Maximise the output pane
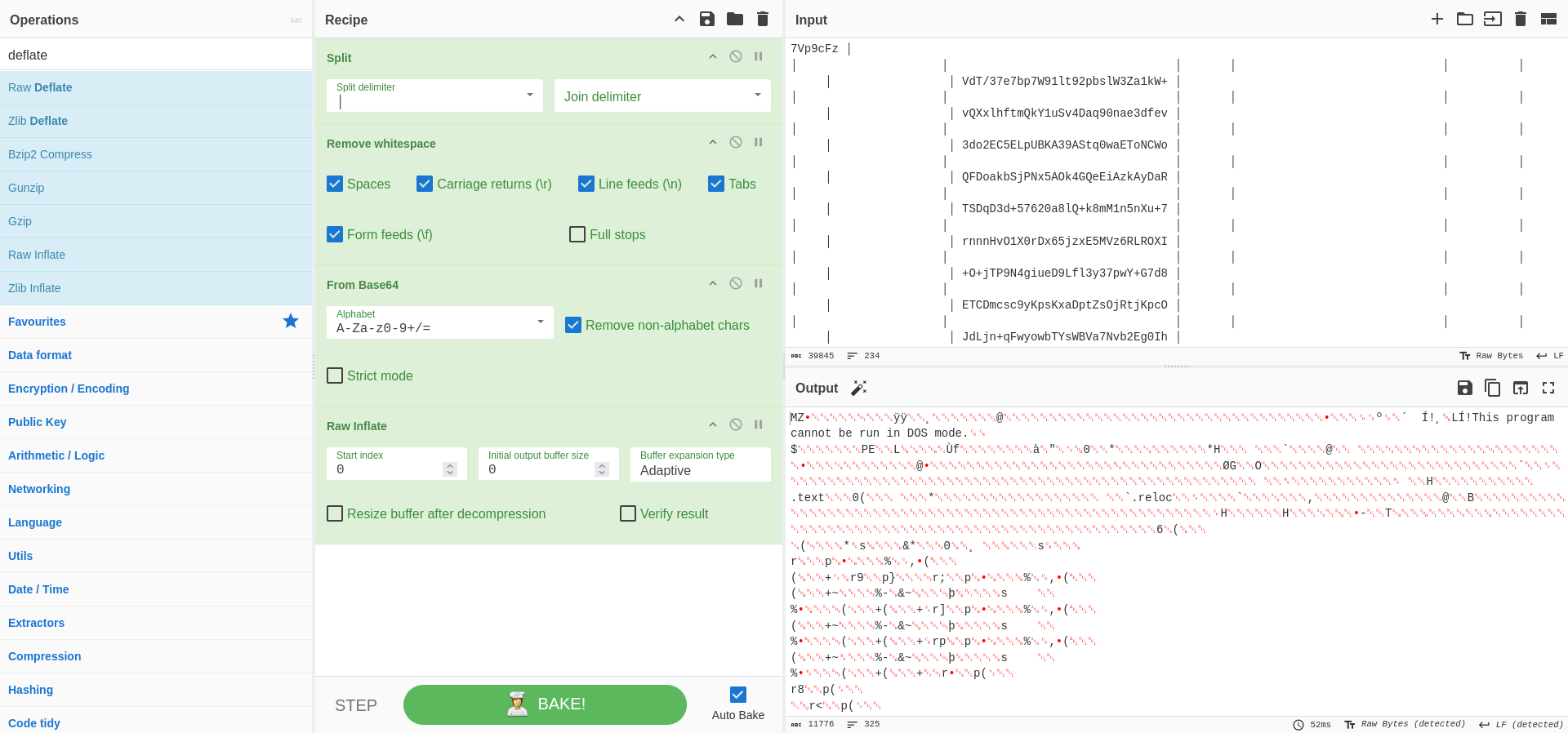The height and width of the screenshot is (733, 1568). (x=1548, y=388)
